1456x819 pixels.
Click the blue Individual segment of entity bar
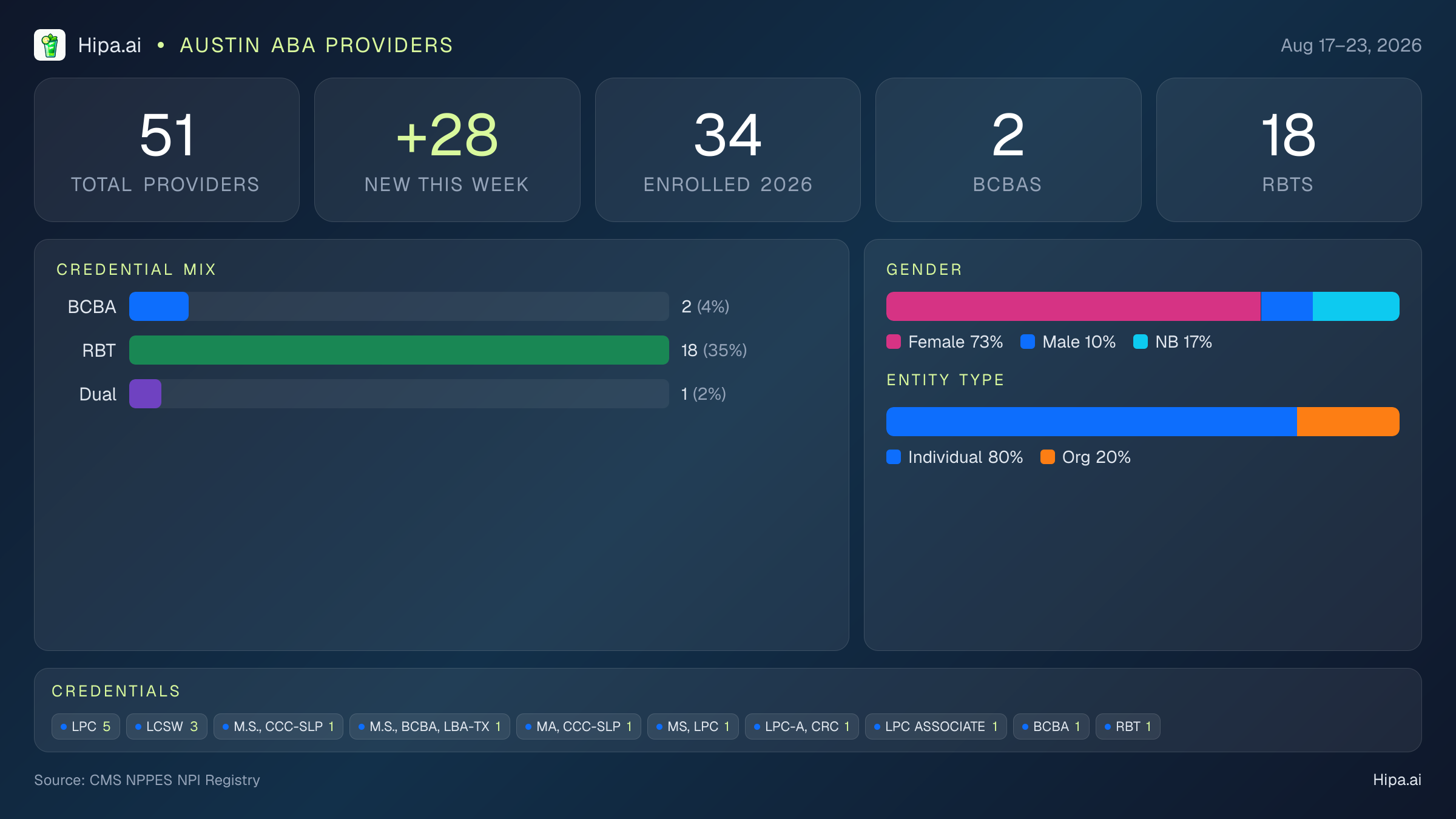(1091, 422)
